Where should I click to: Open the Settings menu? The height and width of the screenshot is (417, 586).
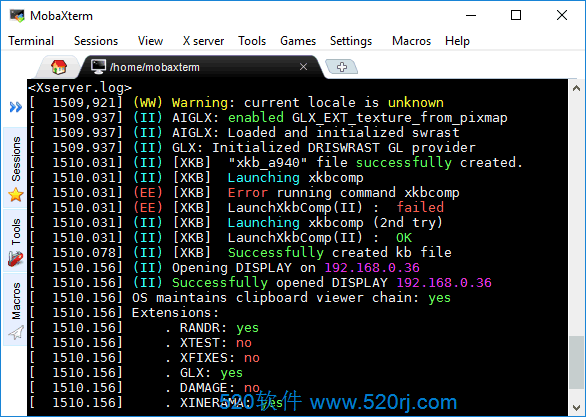(351, 41)
